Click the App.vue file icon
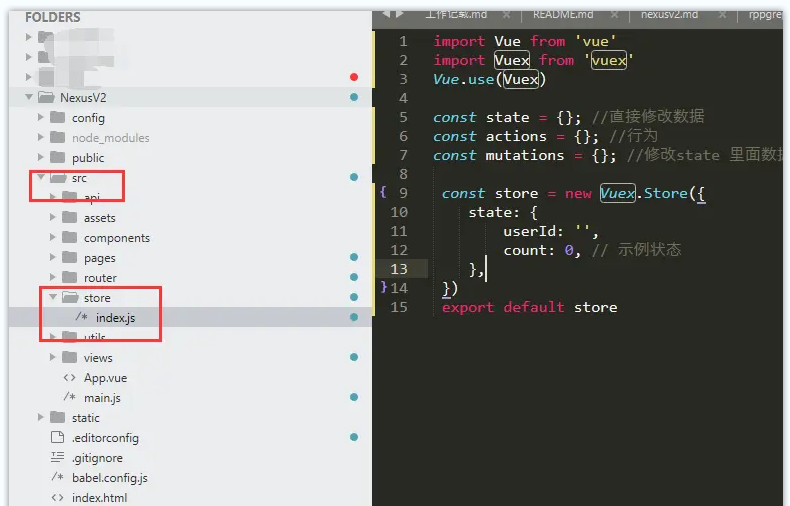This screenshot has width=790, height=506. tap(69, 378)
